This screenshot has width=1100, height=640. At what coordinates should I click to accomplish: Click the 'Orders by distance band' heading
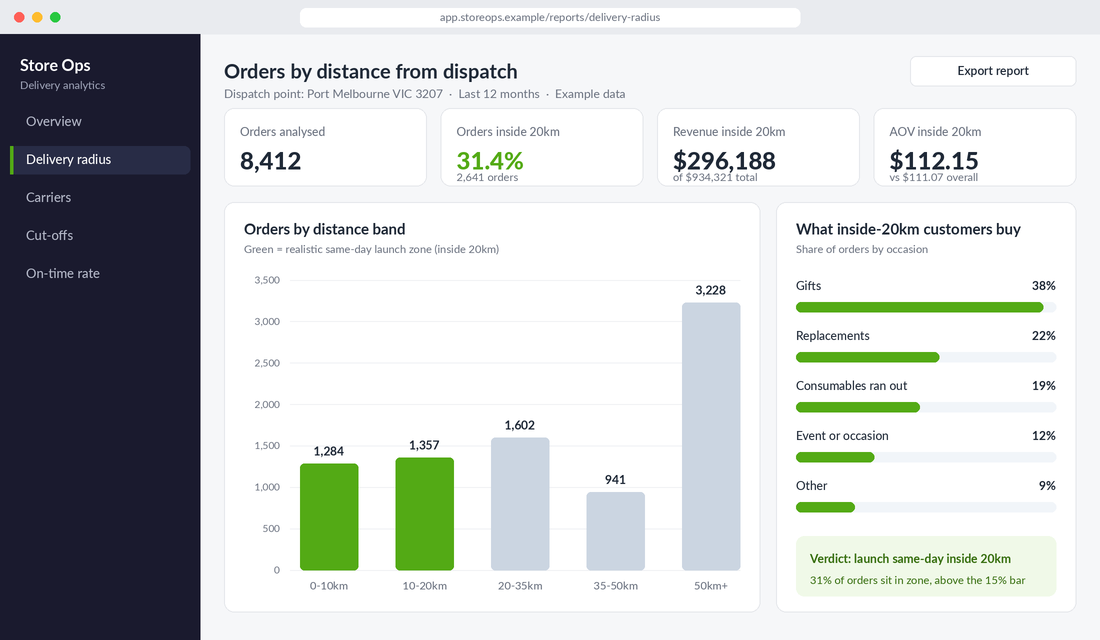325,229
